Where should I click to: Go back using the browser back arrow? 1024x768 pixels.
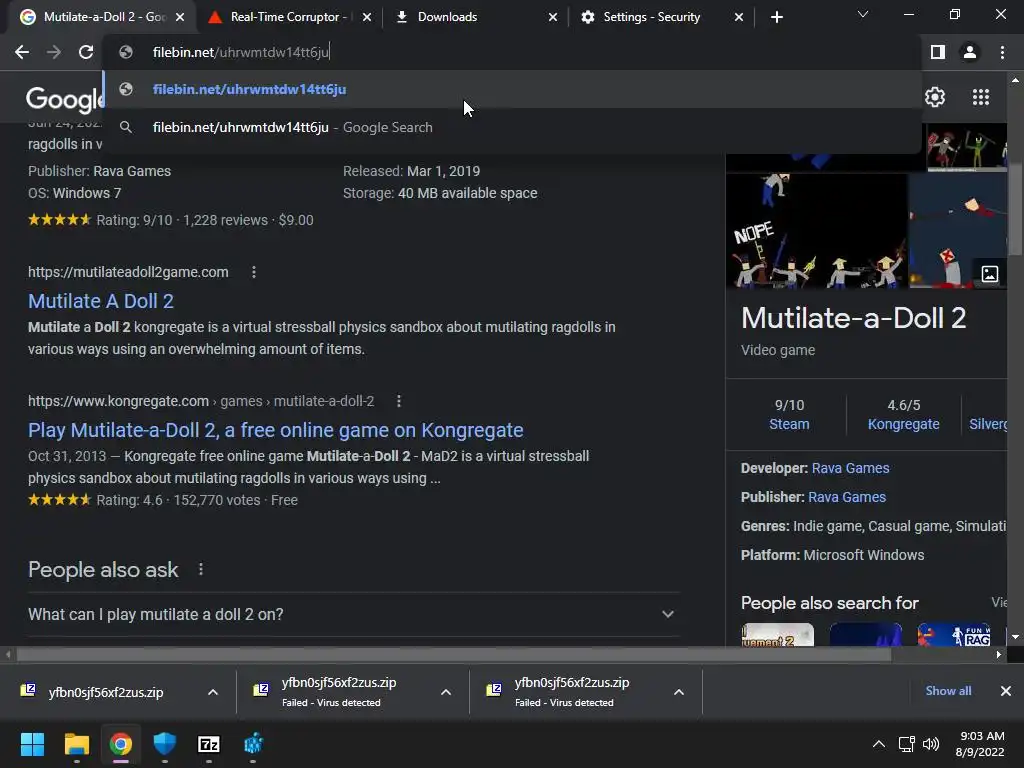click(22, 52)
